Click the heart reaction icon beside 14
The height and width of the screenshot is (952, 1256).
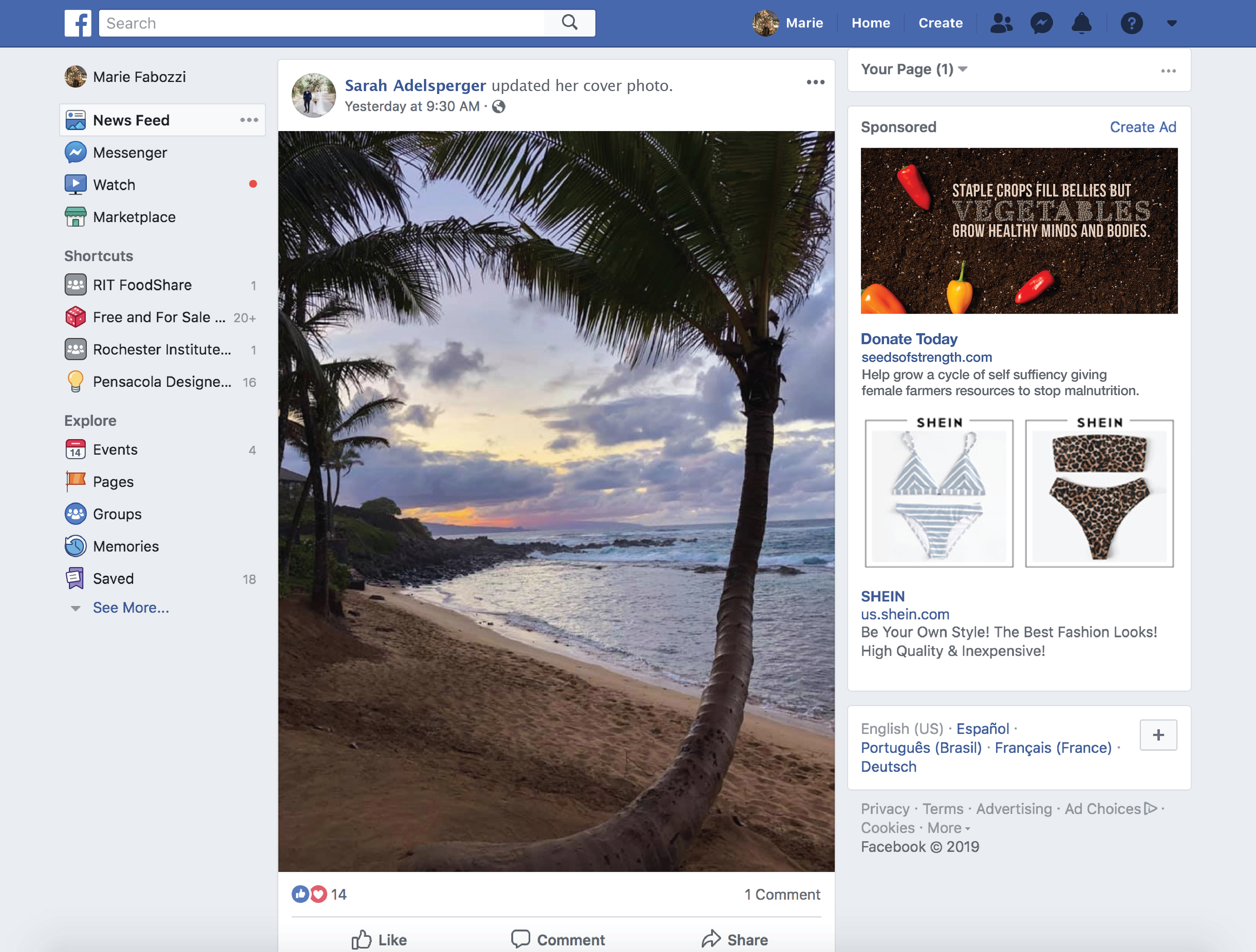pos(319,894)
